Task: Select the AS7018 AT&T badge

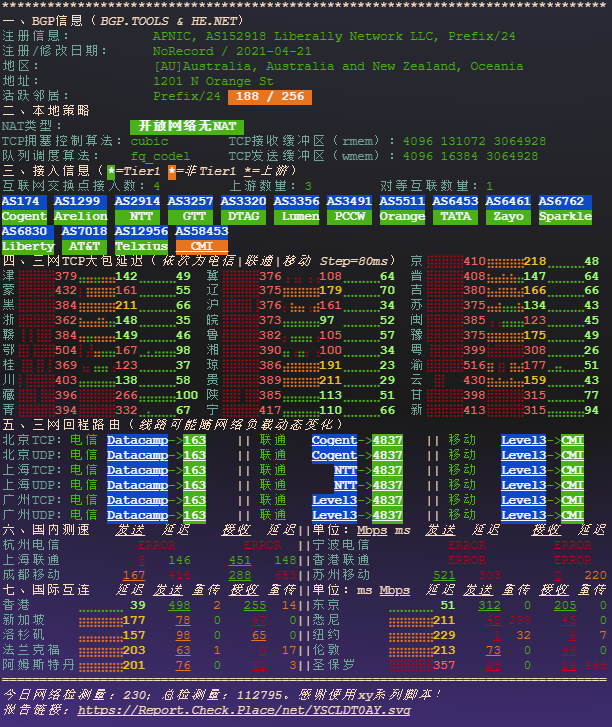Action: point(84,240)
